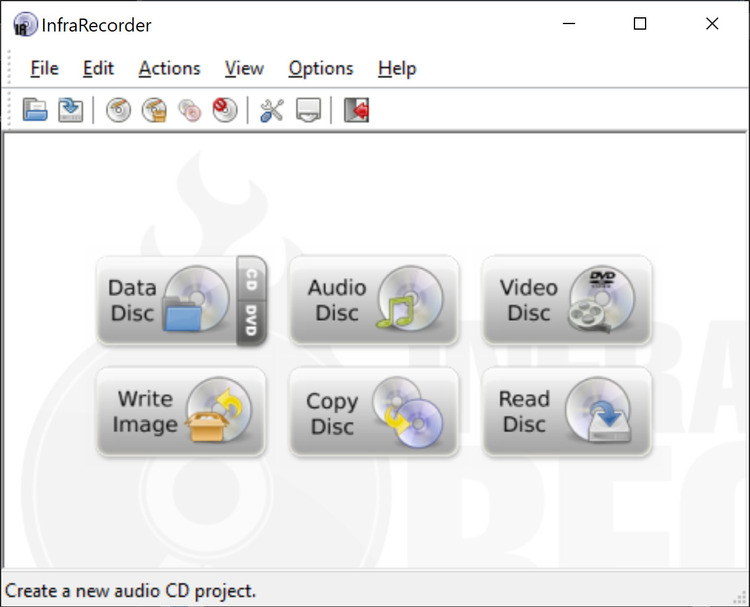Image resolution: width=750 pixels, height=607 pixels.
Task: Open the Actions menu
Action: click(x=169, y=68)
